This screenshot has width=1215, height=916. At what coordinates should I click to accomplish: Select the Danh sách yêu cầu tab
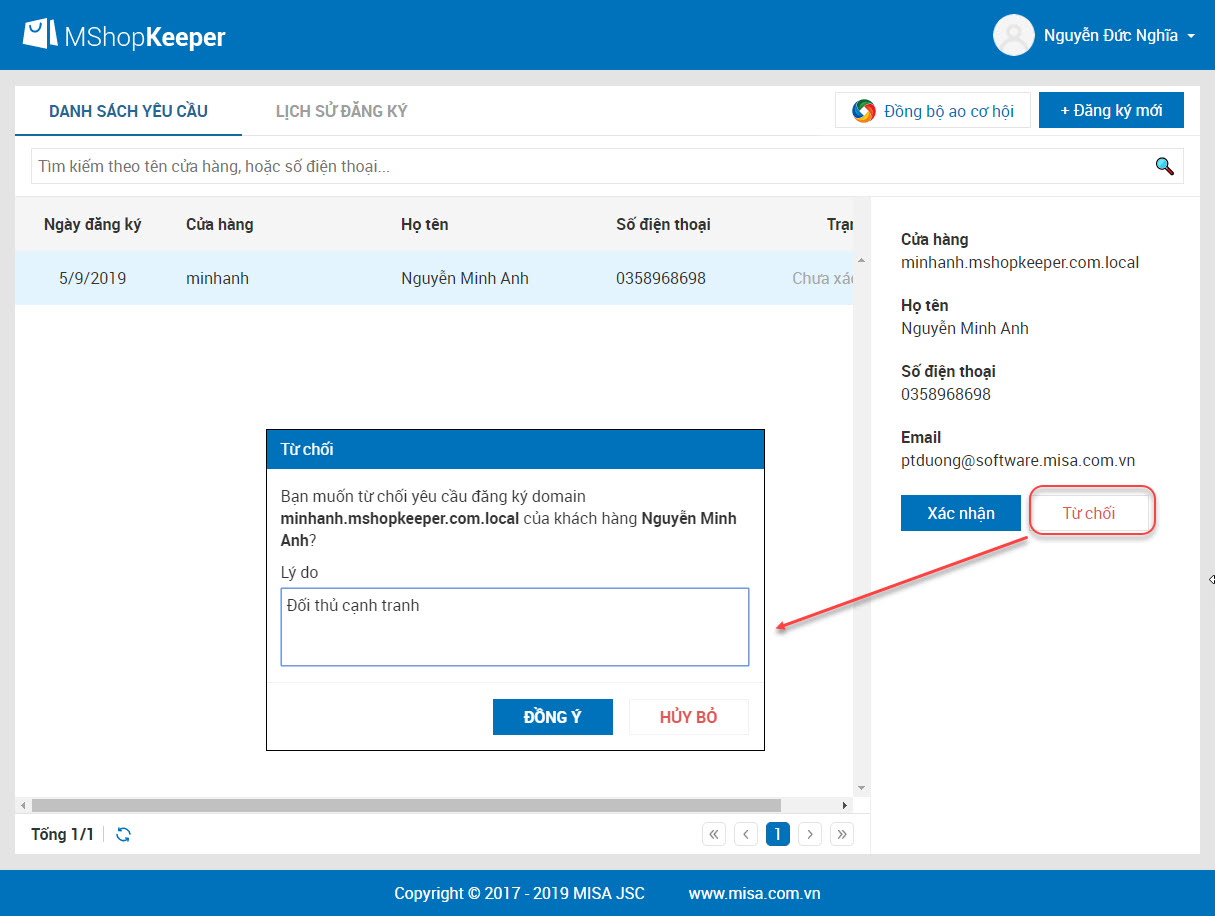tap(128, 111)
